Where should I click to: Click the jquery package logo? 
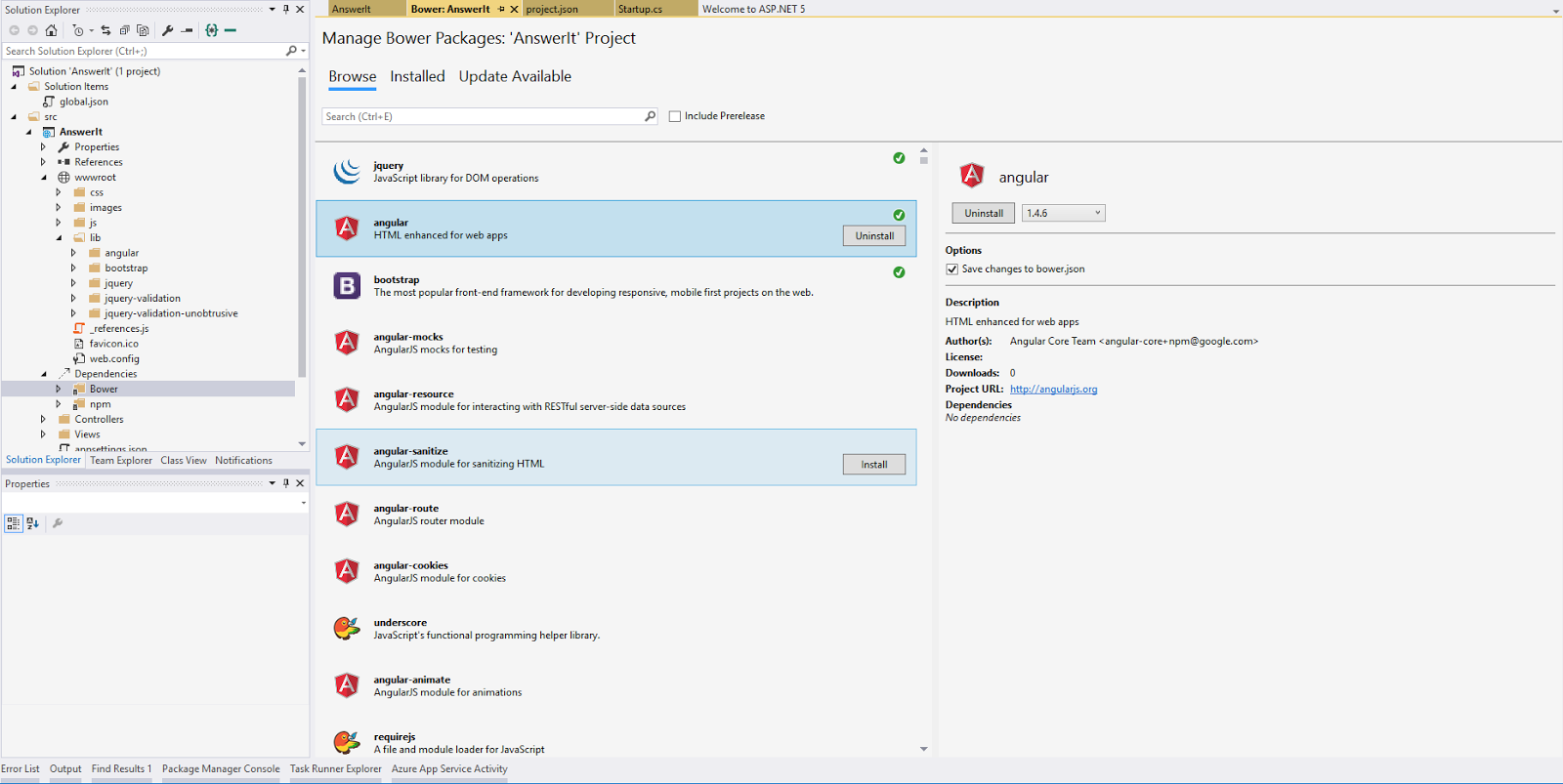coord(347,171)
